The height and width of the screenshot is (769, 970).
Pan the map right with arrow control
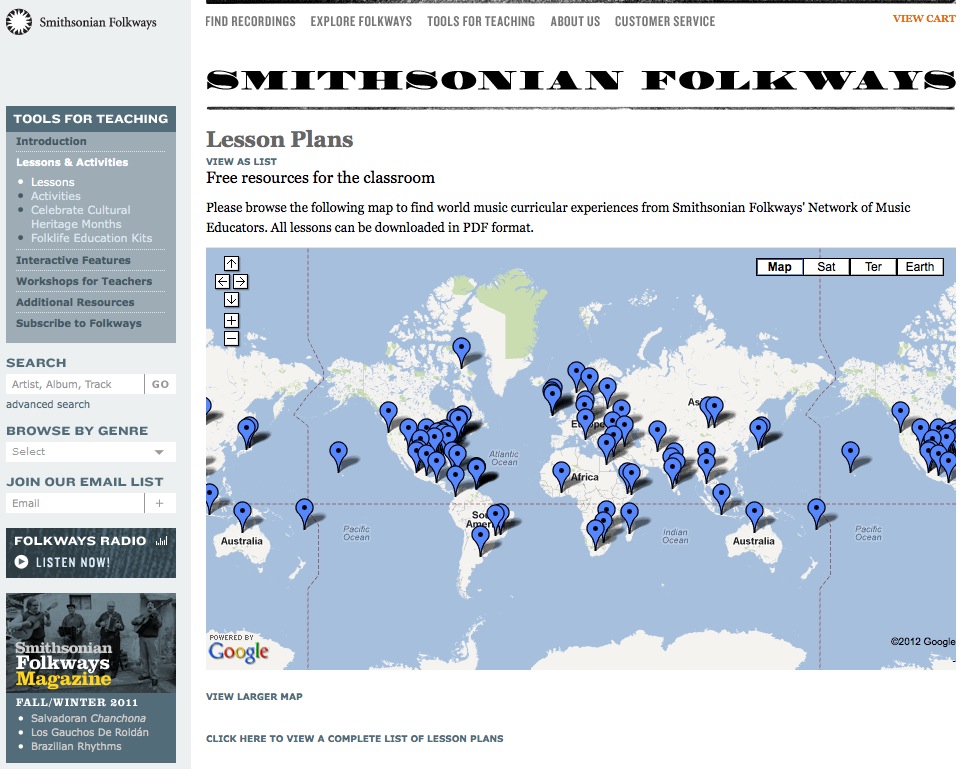pyautogui.click(x=241, y=281)
